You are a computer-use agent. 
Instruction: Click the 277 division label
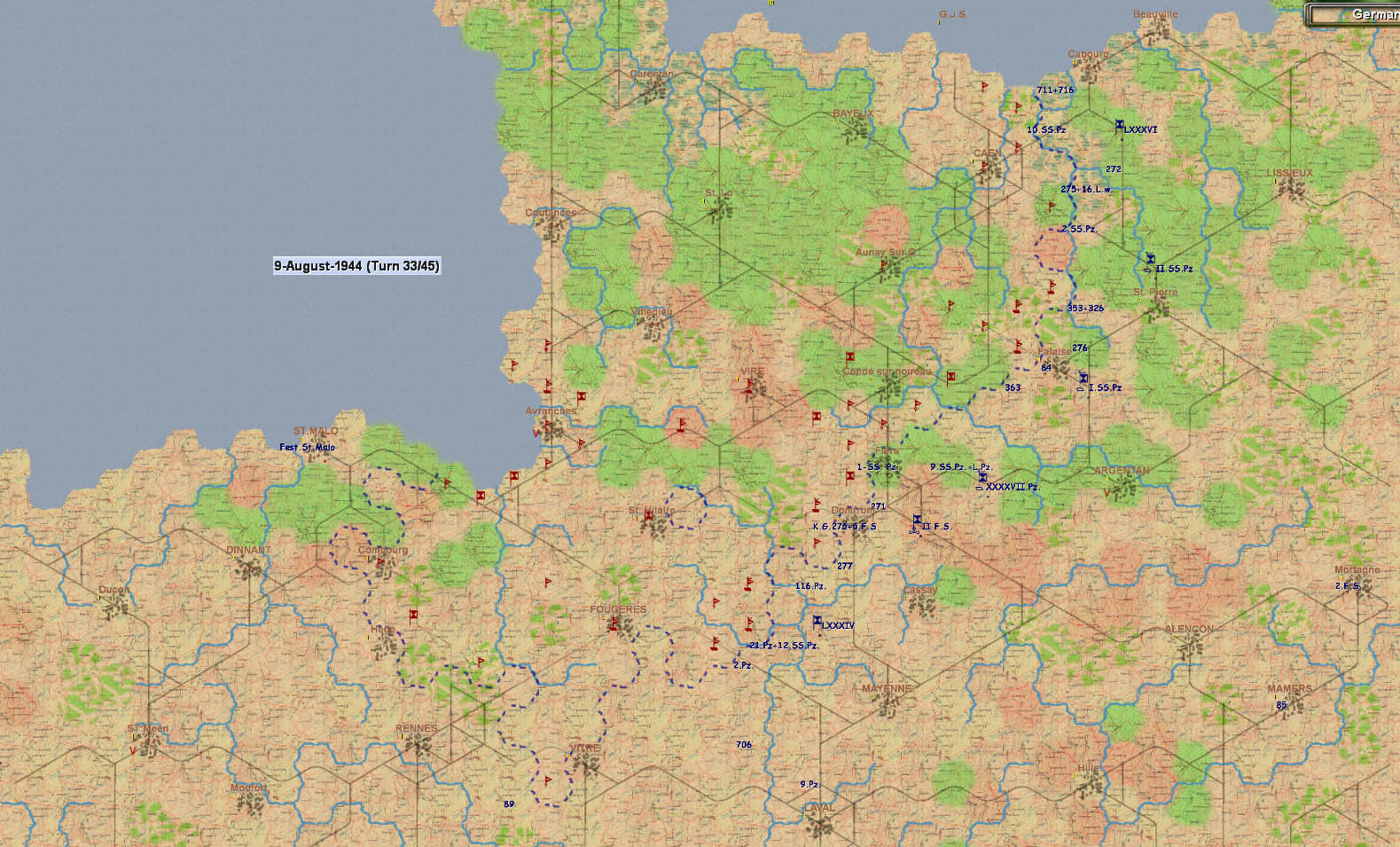(x=844, y=566)
